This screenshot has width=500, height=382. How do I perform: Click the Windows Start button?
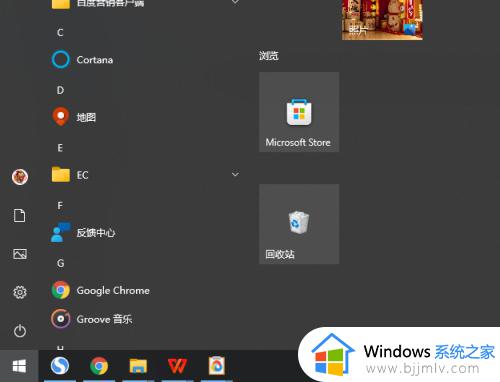click(19, 366)
